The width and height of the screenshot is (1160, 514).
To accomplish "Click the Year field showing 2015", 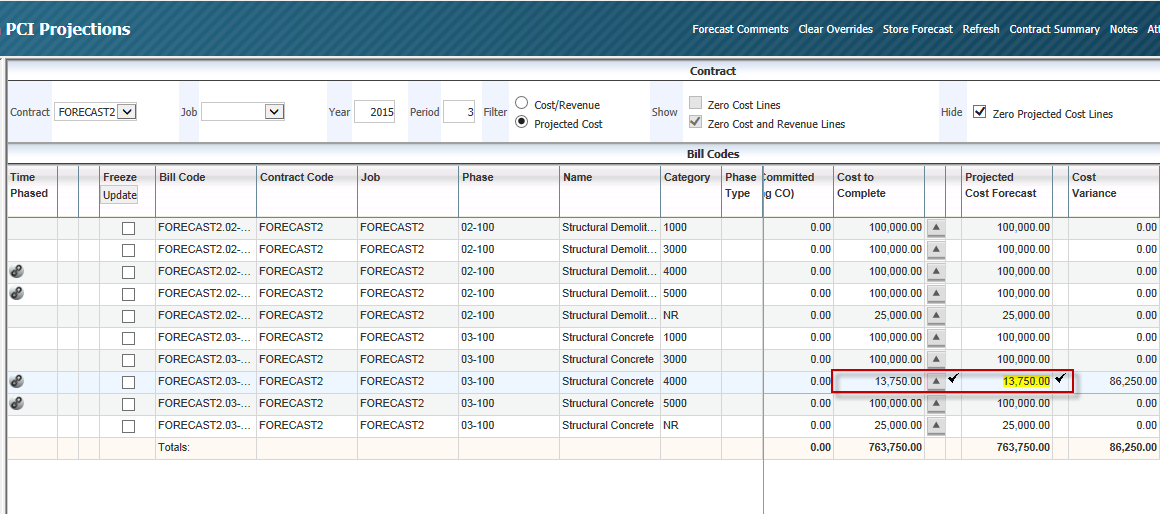I will (374, 112).
